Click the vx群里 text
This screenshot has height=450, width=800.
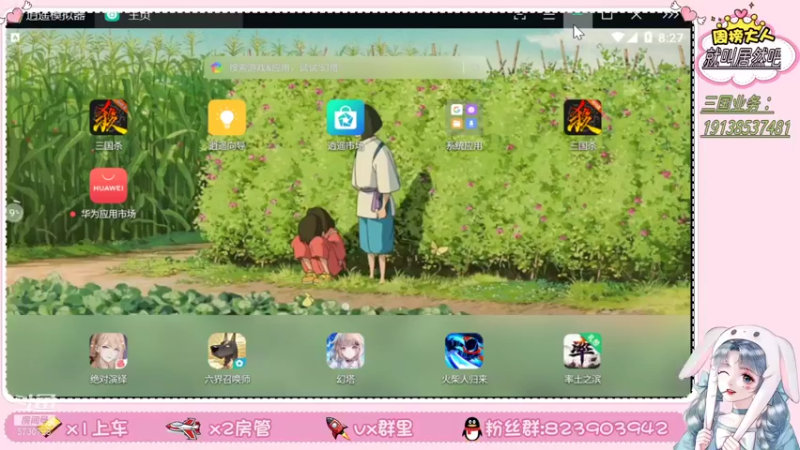click(x=383, y=429)
